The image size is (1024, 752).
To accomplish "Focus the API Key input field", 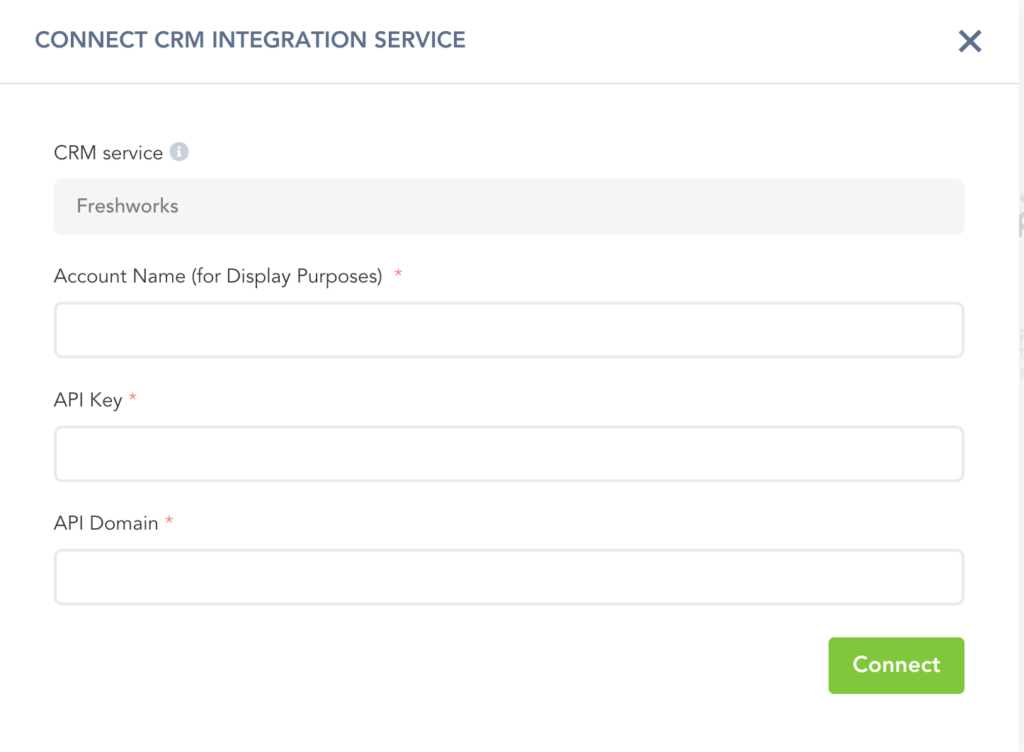I will 509,454.
